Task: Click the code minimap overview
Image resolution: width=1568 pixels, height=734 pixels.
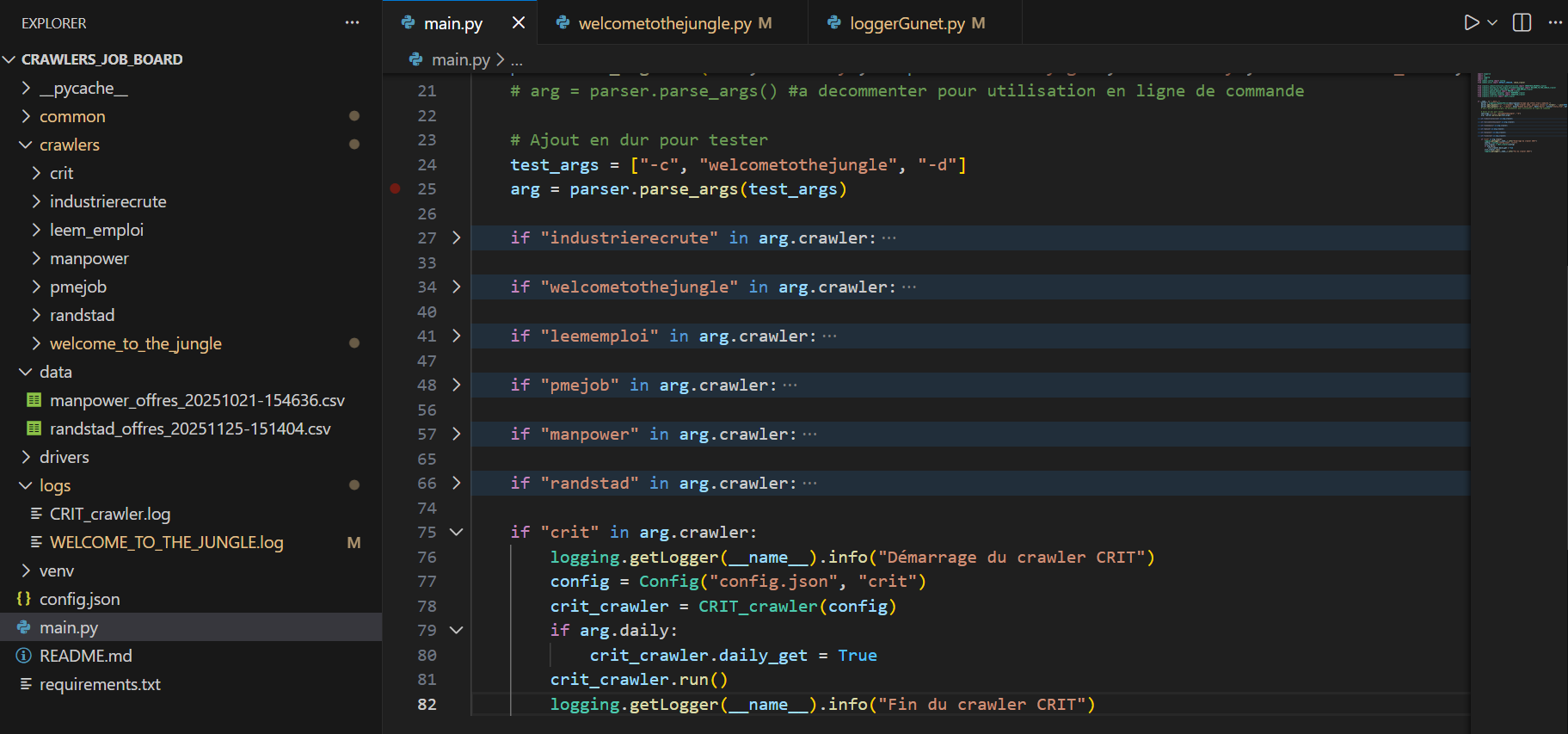Action: 1518,113
